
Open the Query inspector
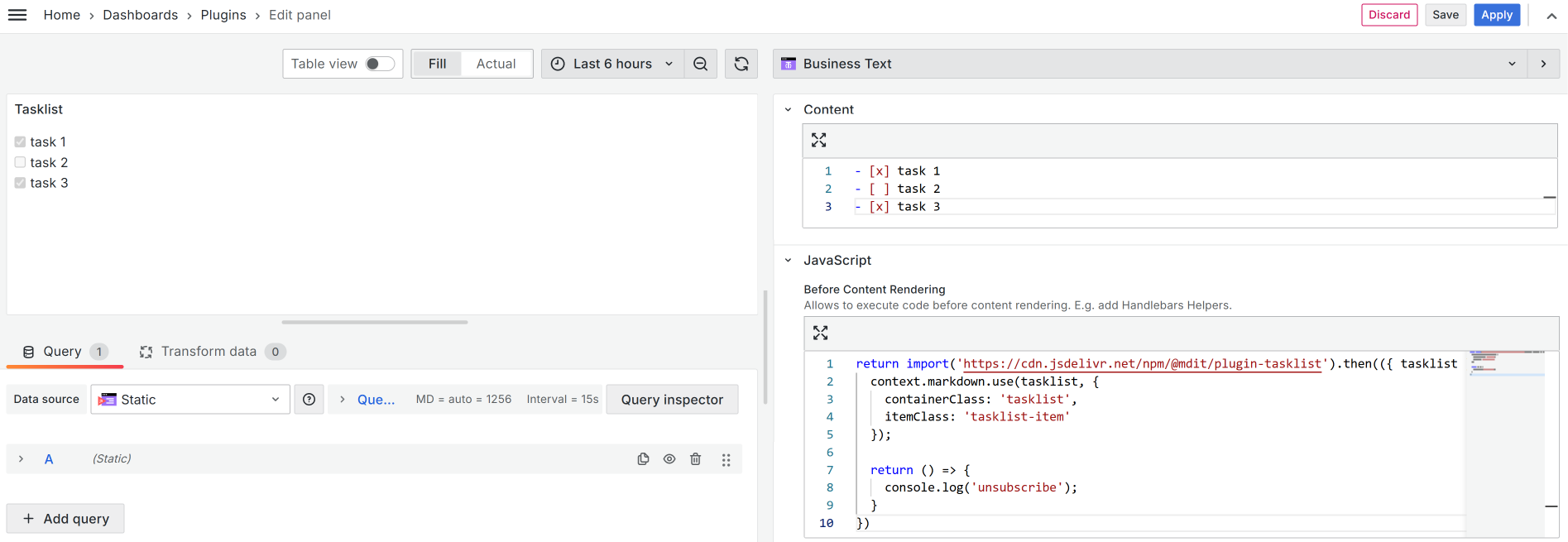[672, 400]
